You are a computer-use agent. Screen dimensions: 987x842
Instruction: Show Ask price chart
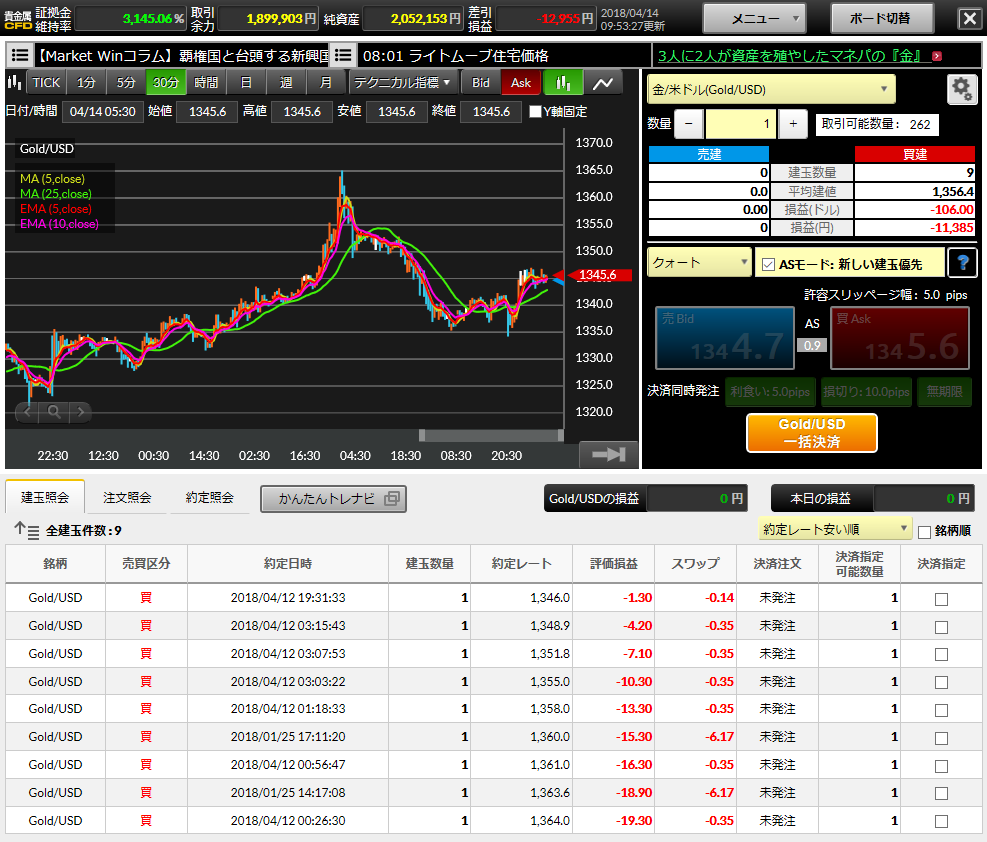click(521, 82)
